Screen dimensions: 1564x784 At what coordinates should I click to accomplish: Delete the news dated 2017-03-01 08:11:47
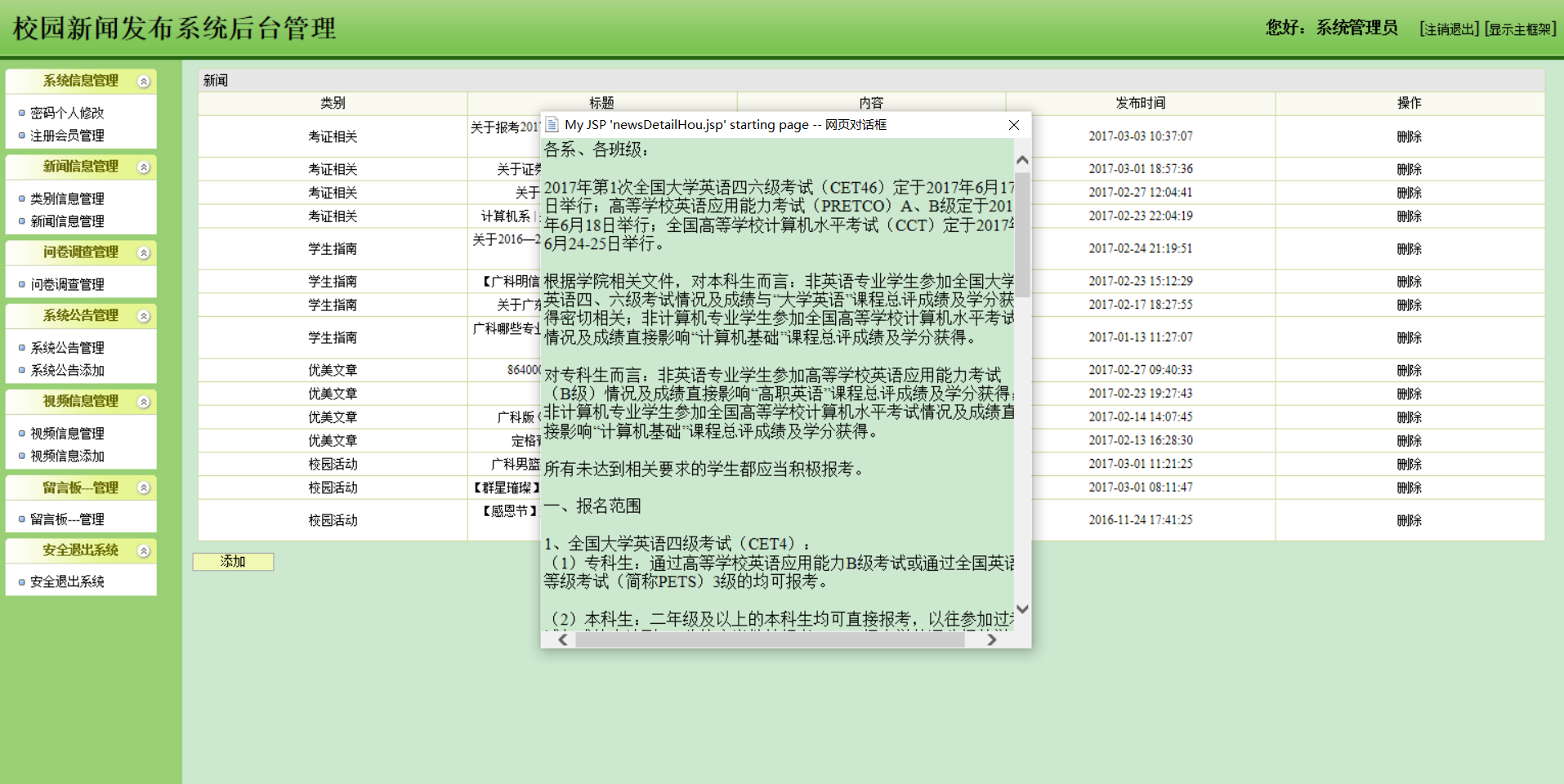tap(1409, 488)
